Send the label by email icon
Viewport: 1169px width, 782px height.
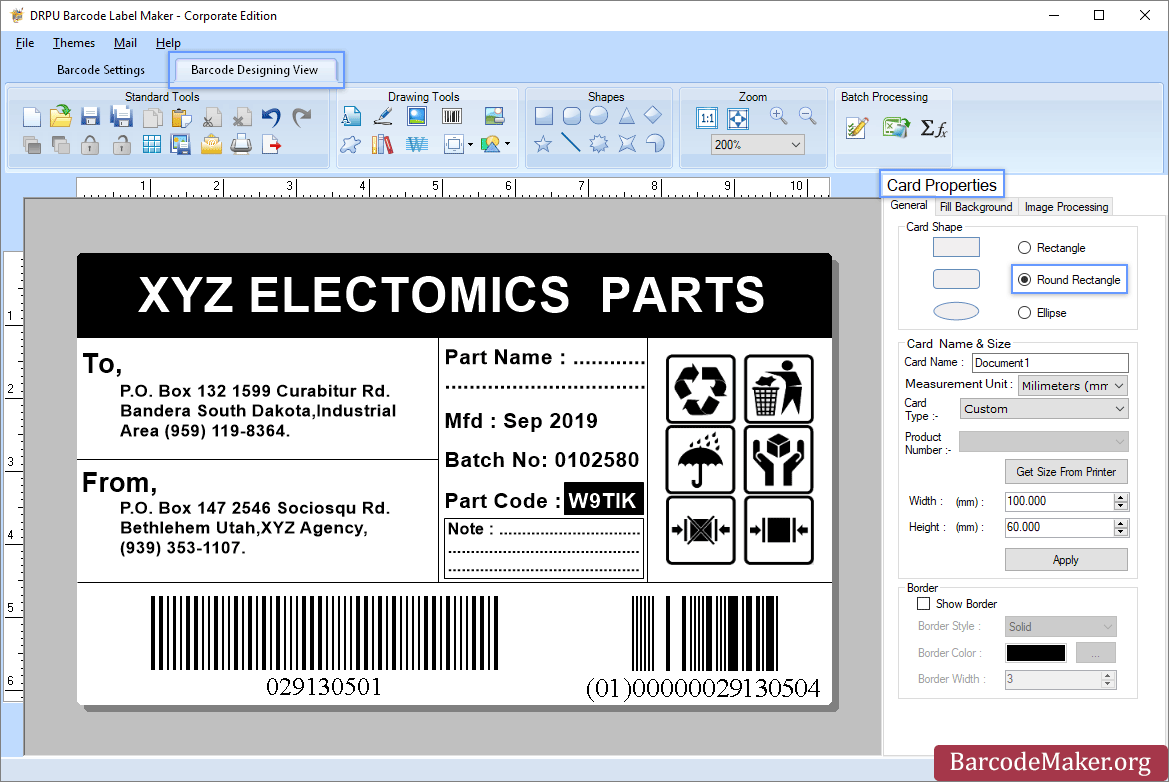(211, 144)
